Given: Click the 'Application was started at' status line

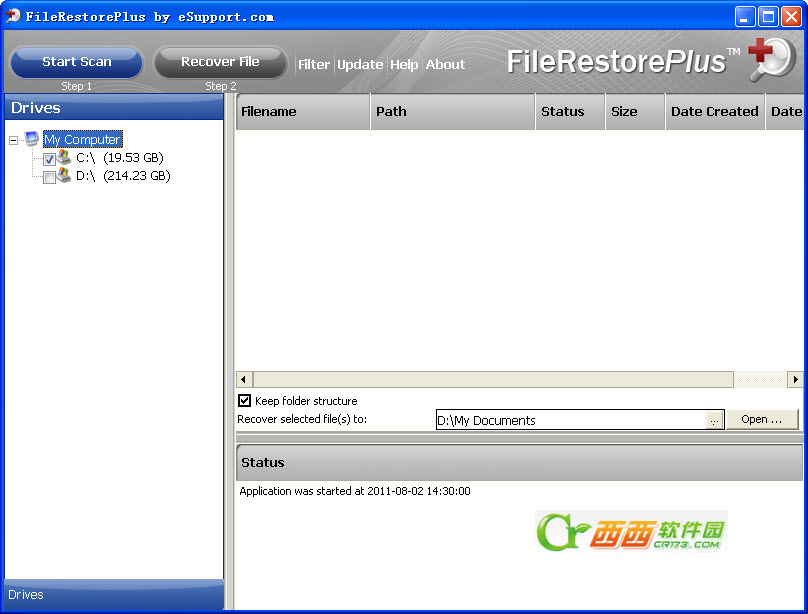Looking at the screenshot, I should (x=355, y=491).
